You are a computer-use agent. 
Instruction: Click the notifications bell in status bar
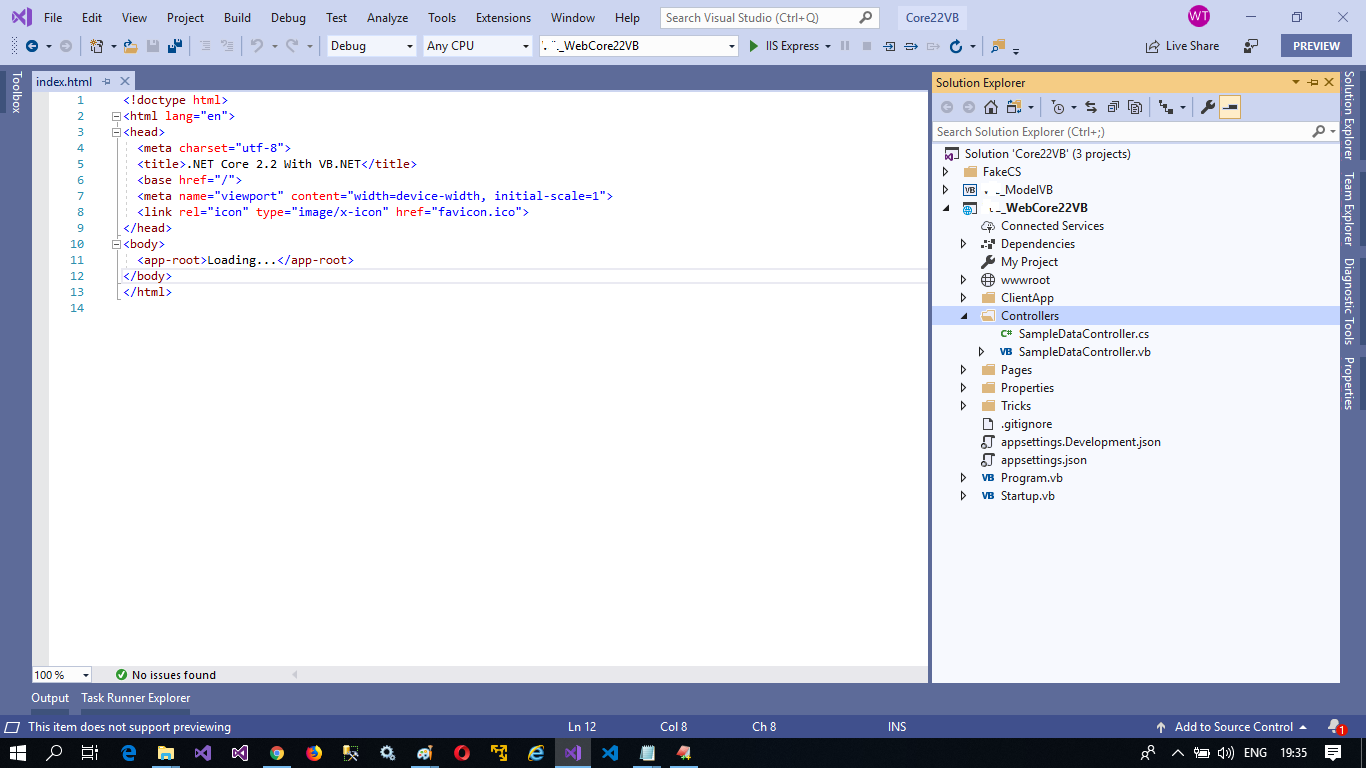1335,727
